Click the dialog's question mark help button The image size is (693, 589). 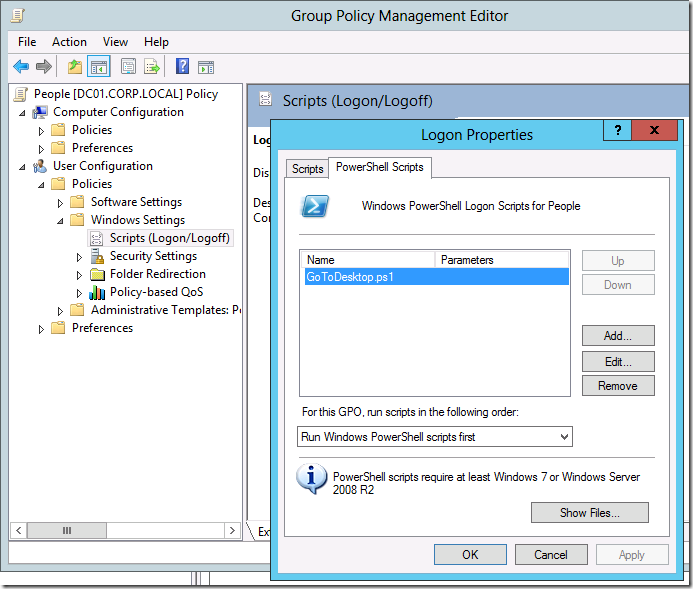coord(618,132)
